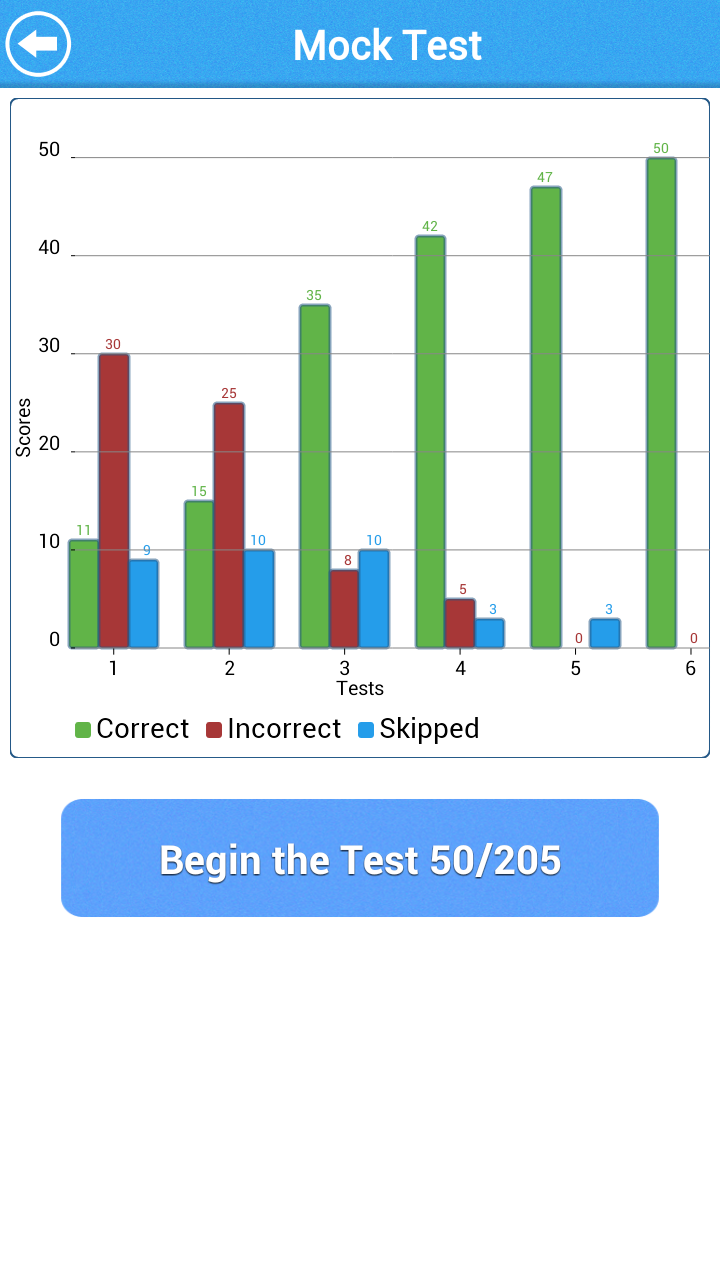Tap the blue skipped bar labeled 9
This screenshot has width=720, height=1280.
pyautogui.click(x=143, y=604)
